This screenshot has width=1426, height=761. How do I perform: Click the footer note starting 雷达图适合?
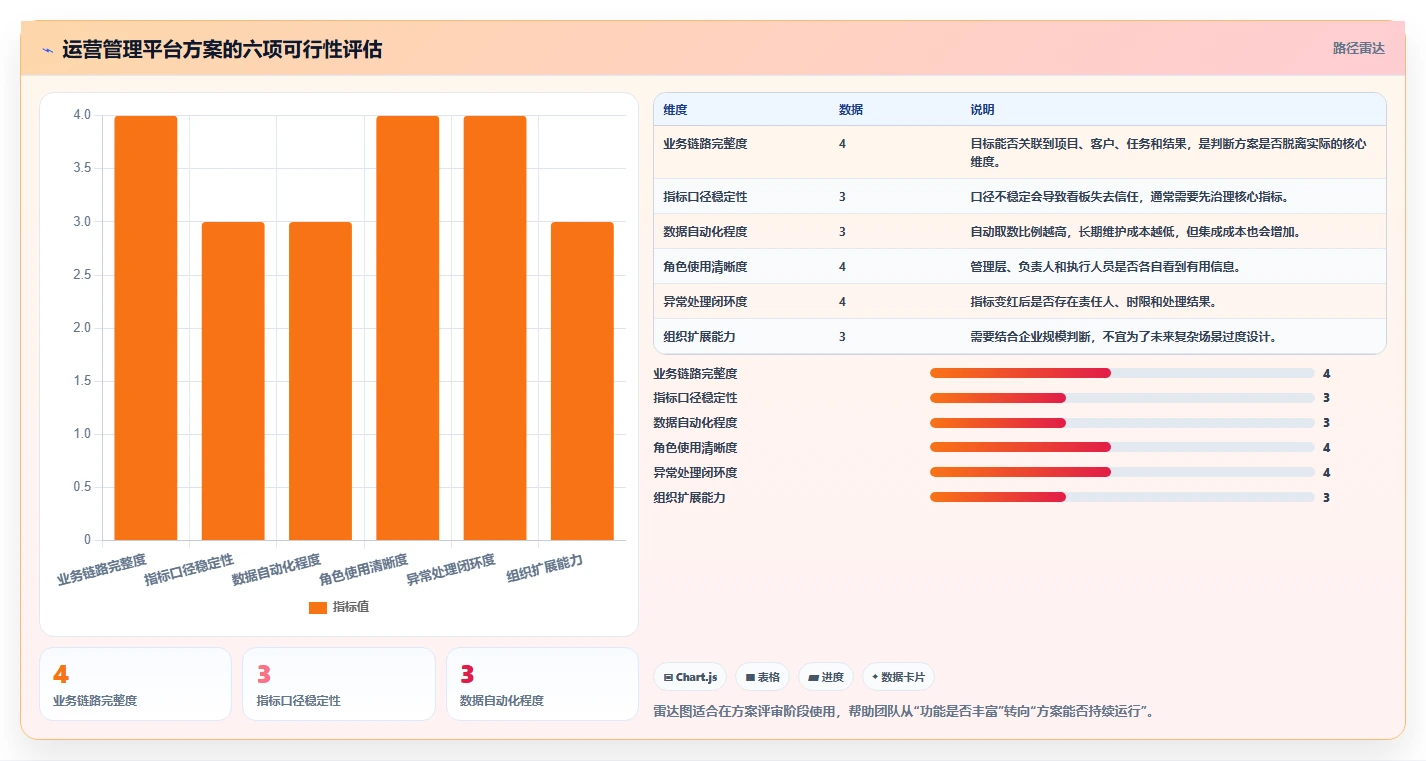(x=905, y=712)
